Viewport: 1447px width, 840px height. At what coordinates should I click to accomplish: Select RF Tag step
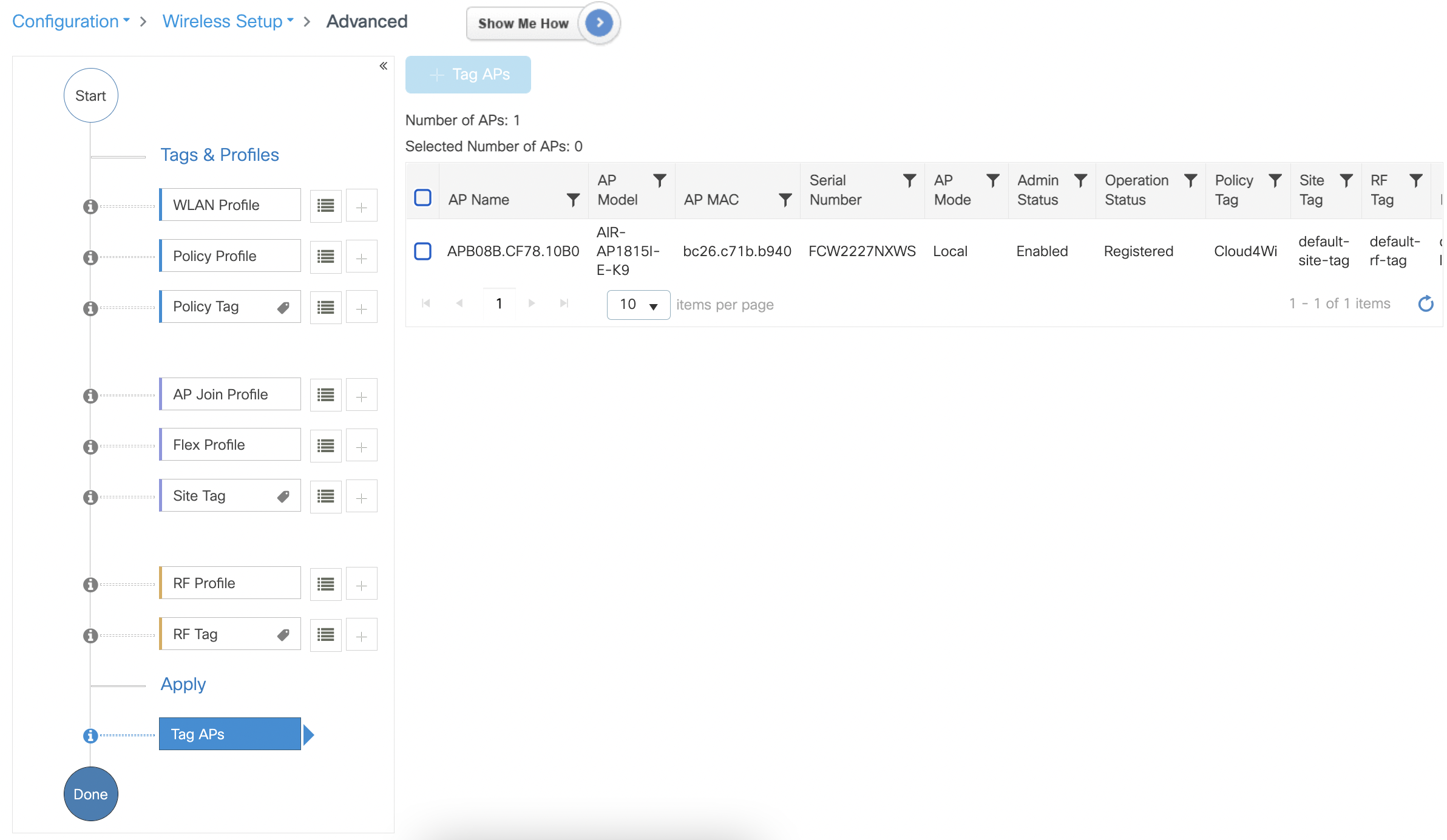(230, 634)
